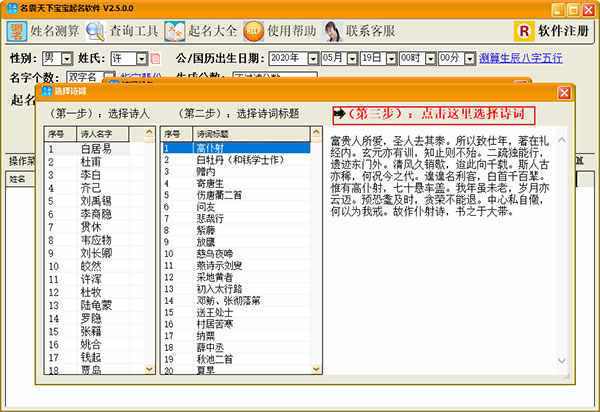
Task: Close the 选择诗词 dialog
Action: 564,93
